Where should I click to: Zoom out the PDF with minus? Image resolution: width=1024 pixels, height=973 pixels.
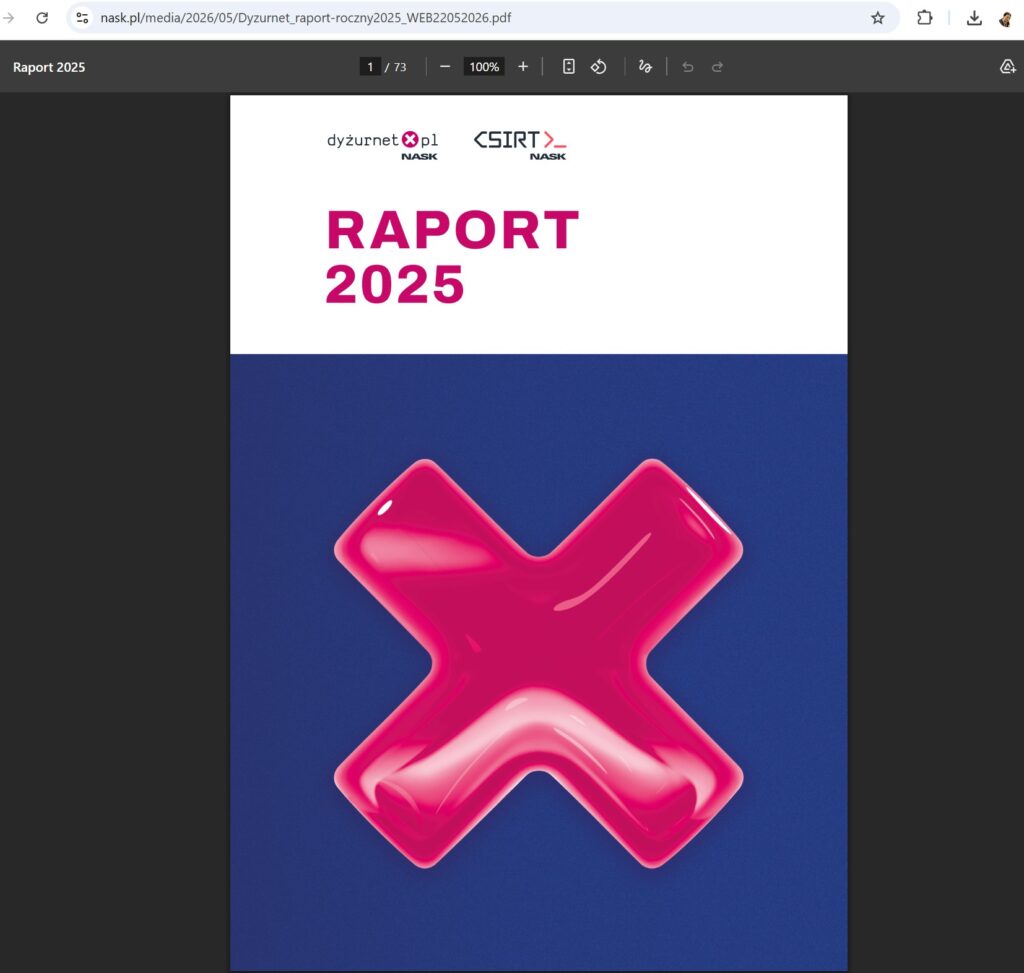[x=445, y=67]
